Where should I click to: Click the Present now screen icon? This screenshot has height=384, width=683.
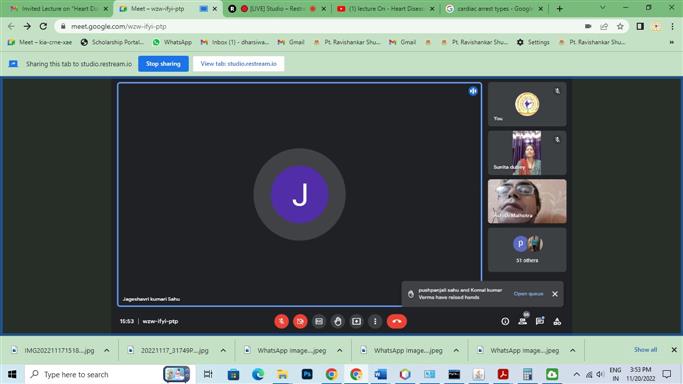356,321
